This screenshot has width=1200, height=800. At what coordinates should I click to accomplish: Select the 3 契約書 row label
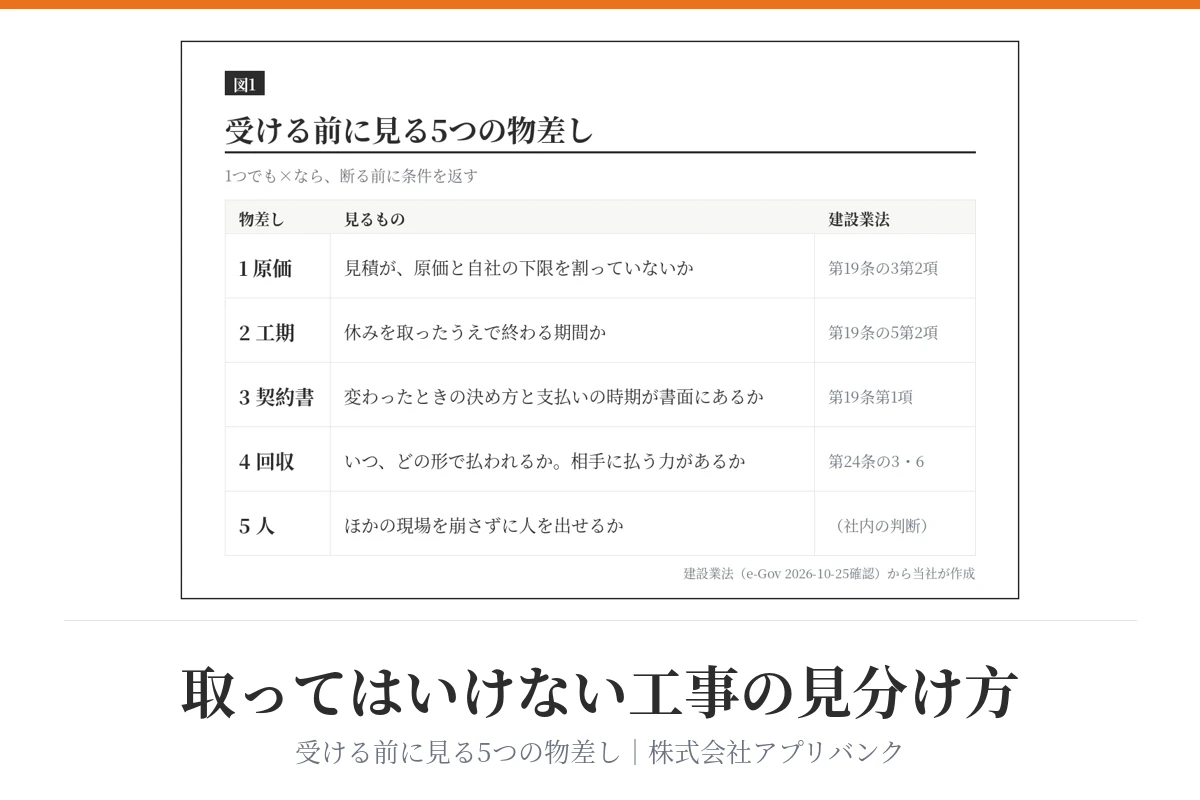coord(277,397)
